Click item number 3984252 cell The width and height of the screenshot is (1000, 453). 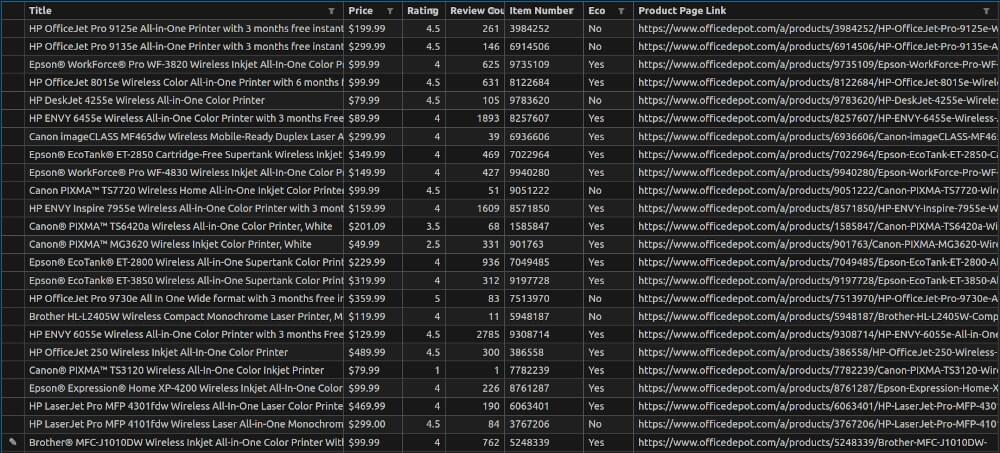pos(544,29)
